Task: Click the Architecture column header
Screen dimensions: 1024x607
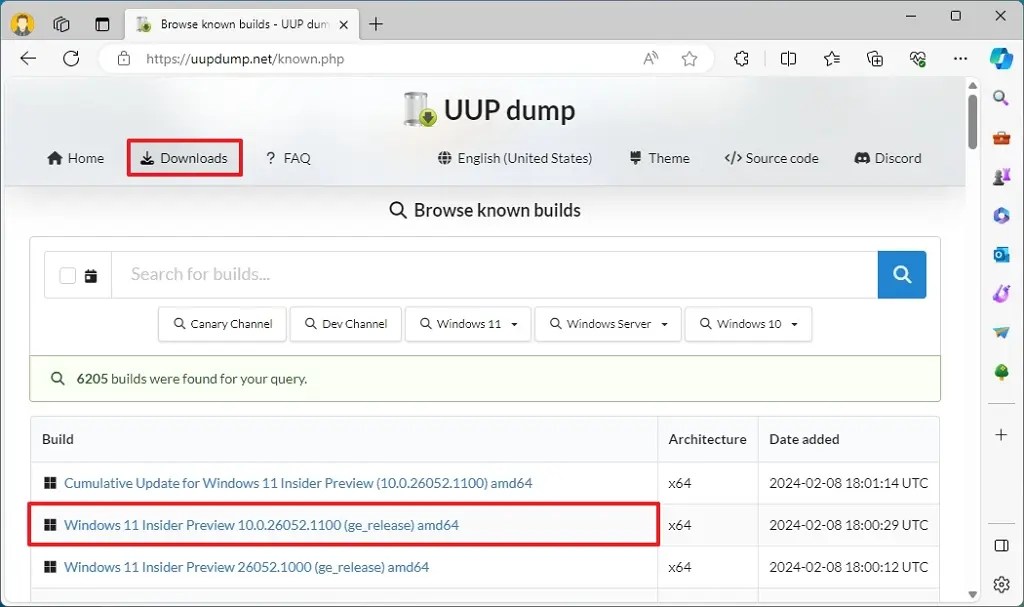Action: (707, 439)
